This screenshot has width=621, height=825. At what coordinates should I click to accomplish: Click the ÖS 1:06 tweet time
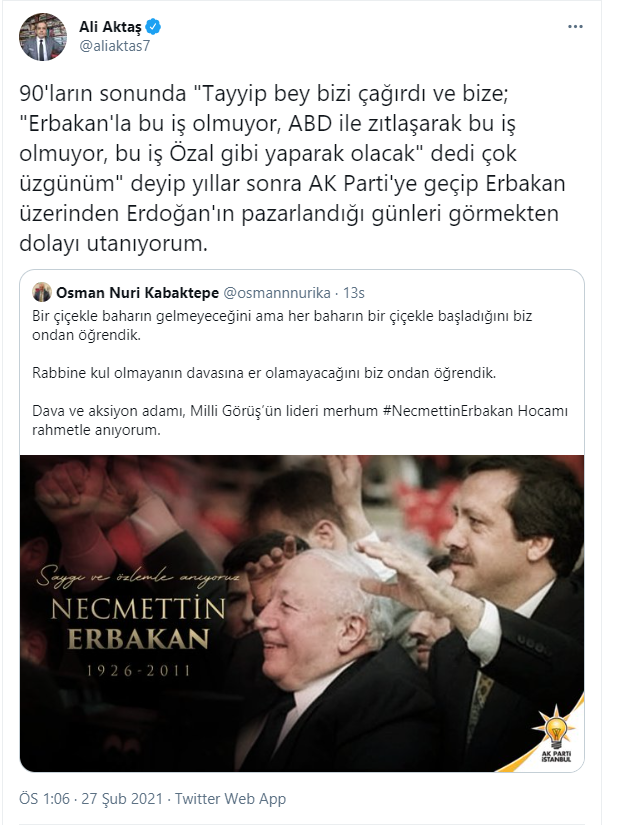pyautogui.click(x=45, y=799)
